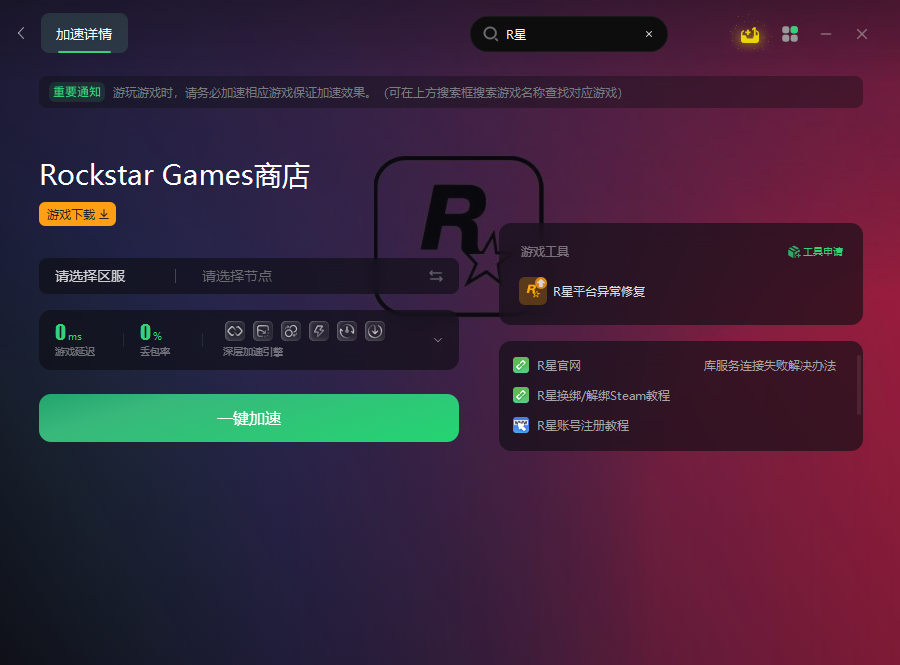
Task: Click the 工具申请 link
Action: click(816, 251)
